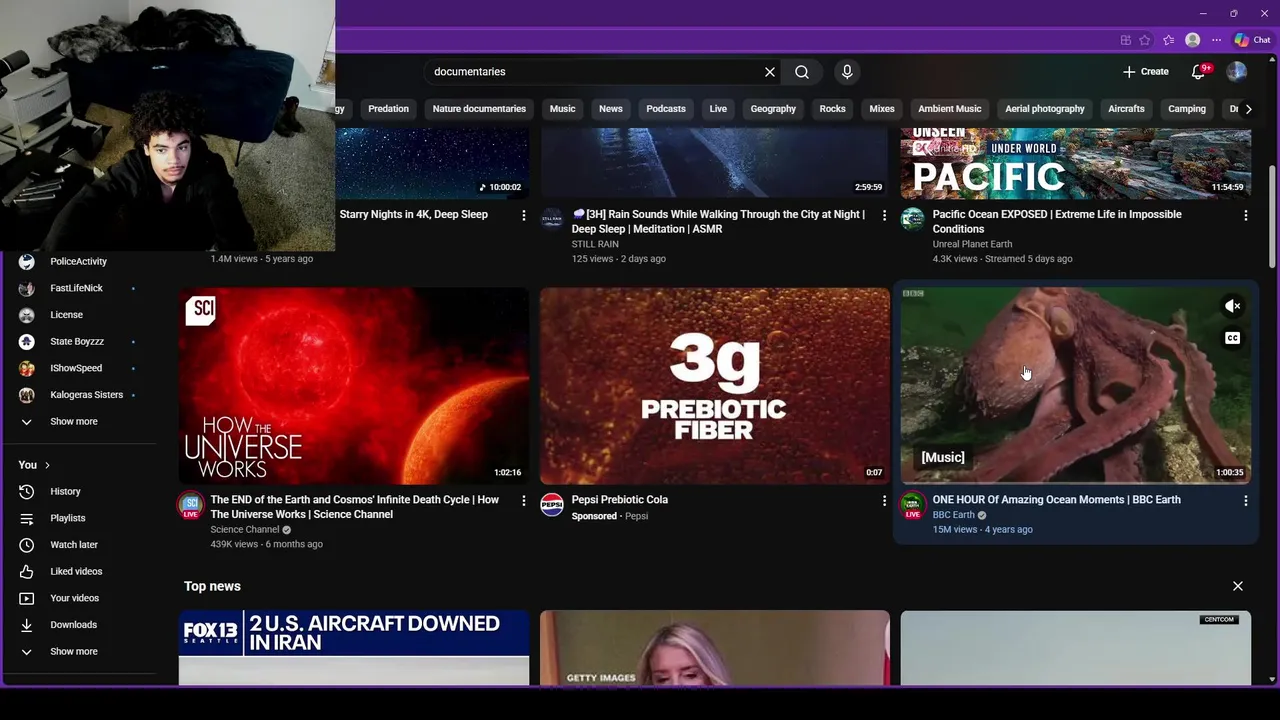Select the Mixes filter chip
Screen dimensions: 1280x720
882,109
